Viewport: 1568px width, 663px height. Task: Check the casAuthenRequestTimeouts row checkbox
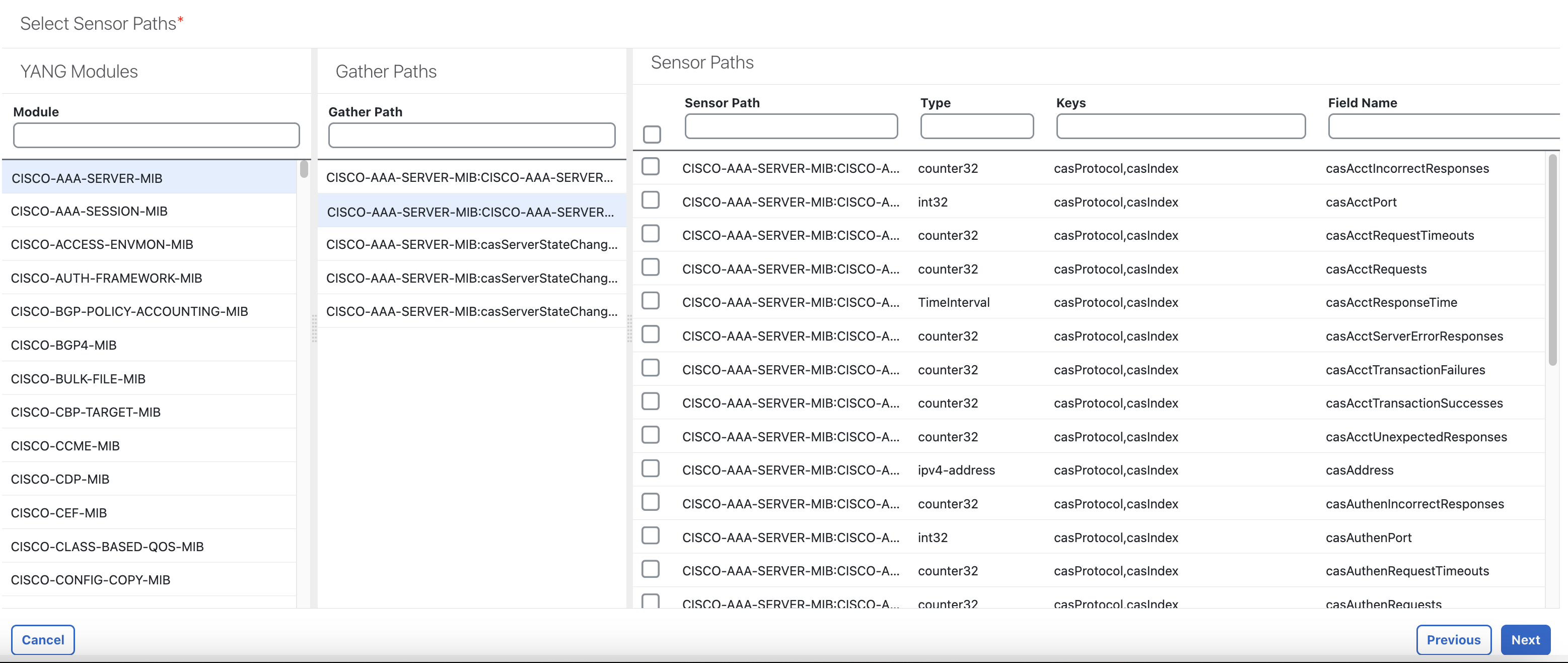click(651, 569)
